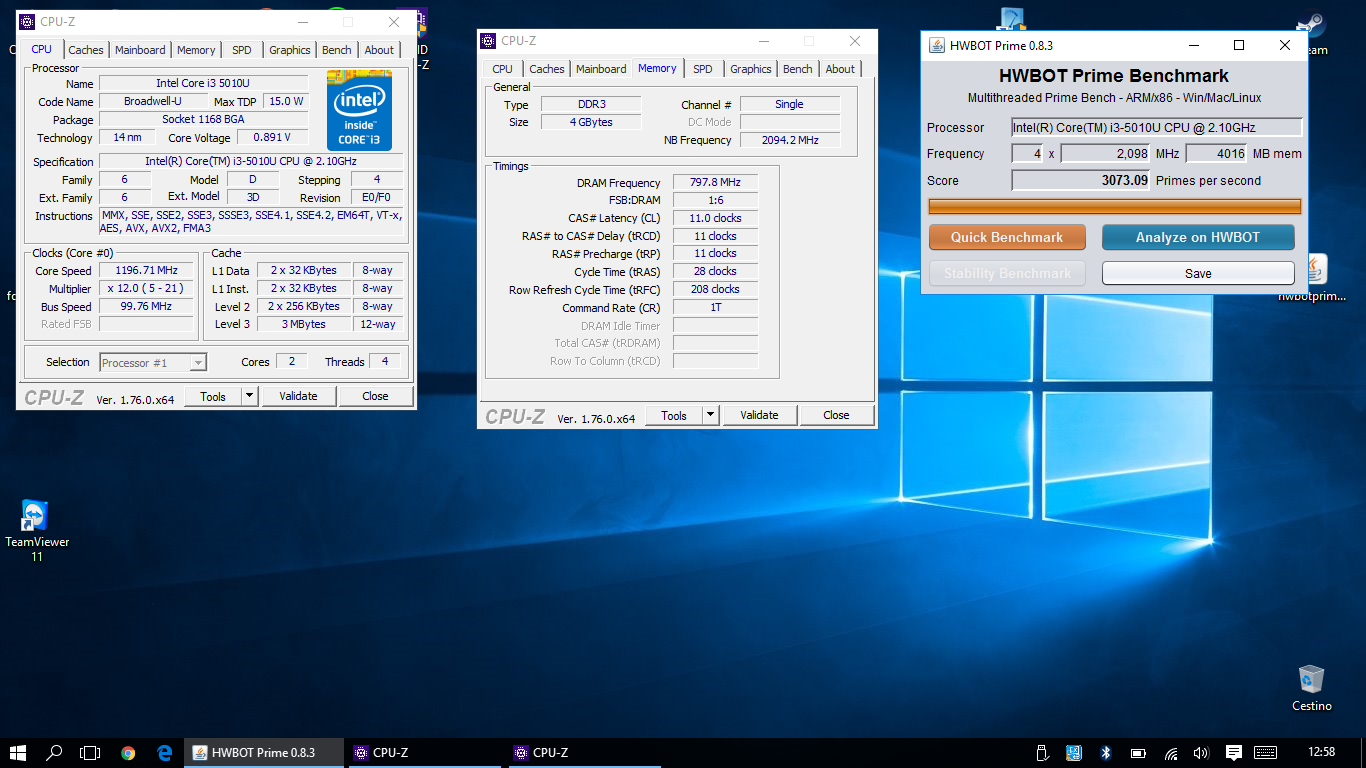Activate the HWBOT Prime 0.8.3 taskbar button
This screenshot has width=1366, height=768.
(263, 753)
